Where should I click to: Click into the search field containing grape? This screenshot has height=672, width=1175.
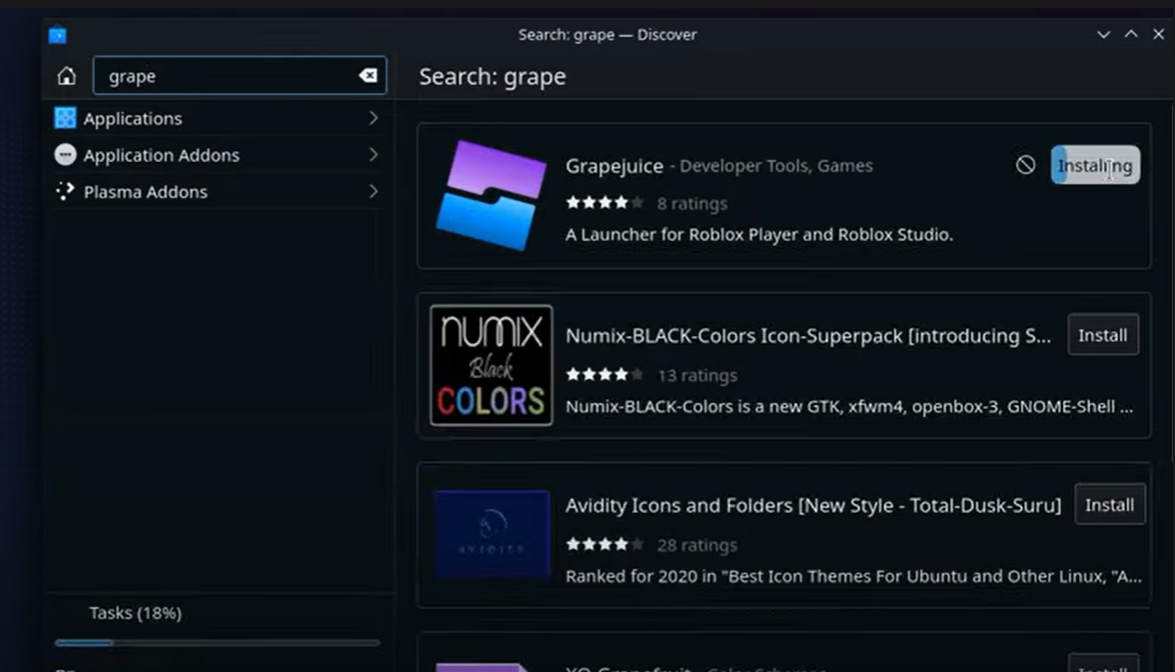tap(240, 76)
